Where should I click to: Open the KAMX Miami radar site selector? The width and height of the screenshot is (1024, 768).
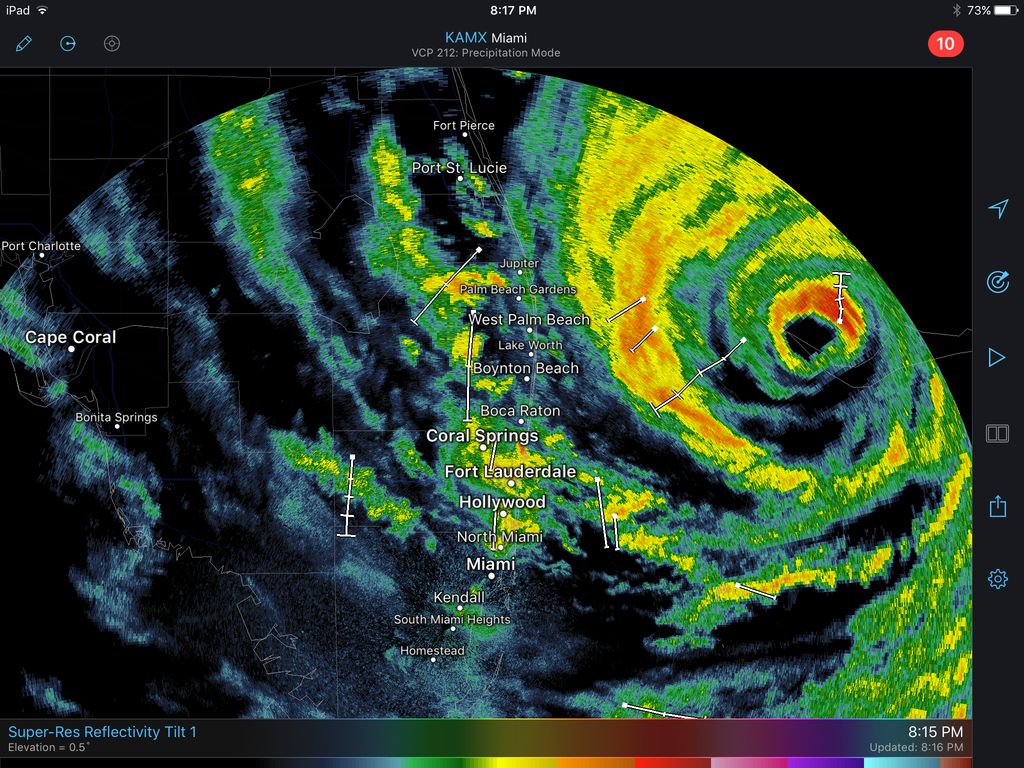pyautogui.click(x=486, y=38)
